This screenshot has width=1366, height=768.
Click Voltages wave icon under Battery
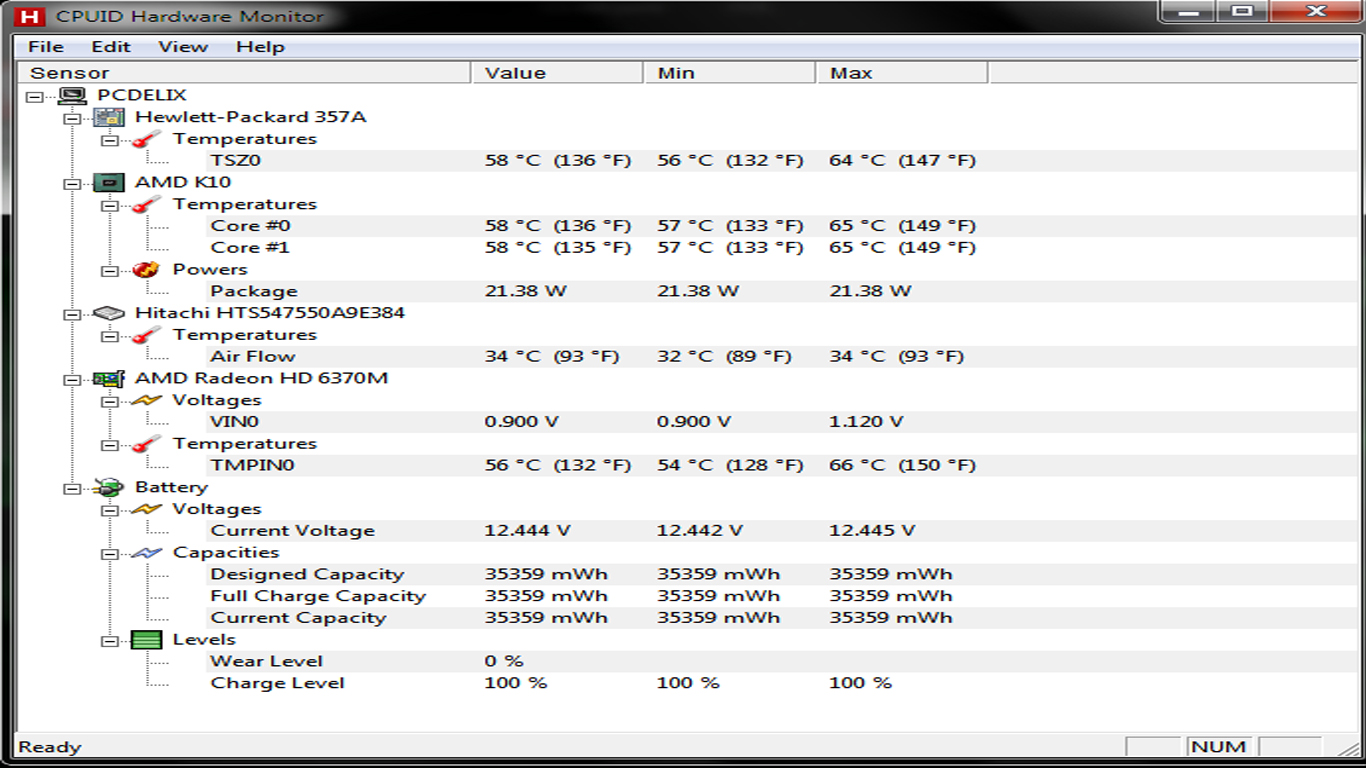tap(146, 509)
